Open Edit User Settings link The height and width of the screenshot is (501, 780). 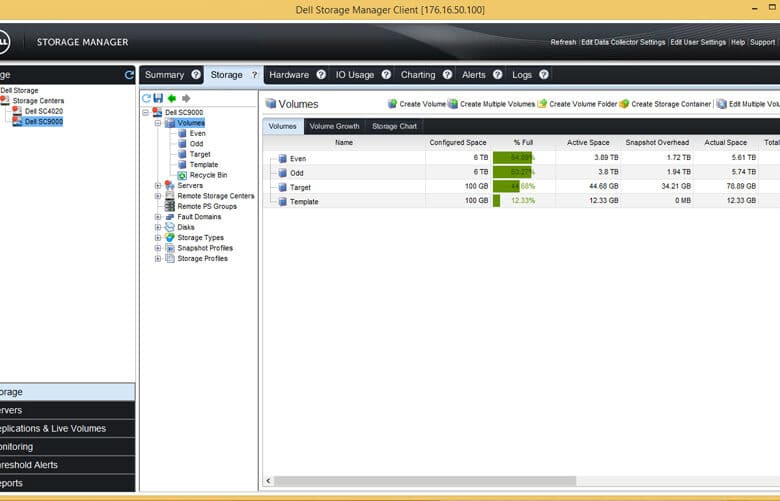(x=698, y=42)
